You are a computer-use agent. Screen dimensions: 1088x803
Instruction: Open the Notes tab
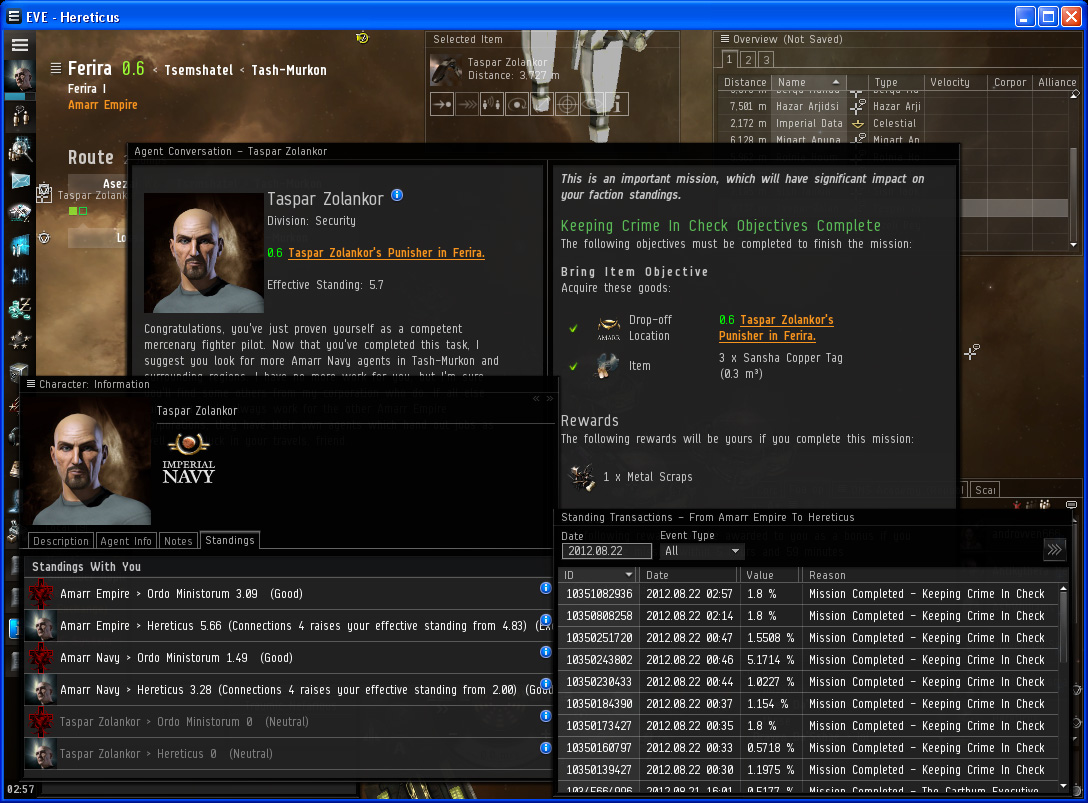tap(178, 541)
